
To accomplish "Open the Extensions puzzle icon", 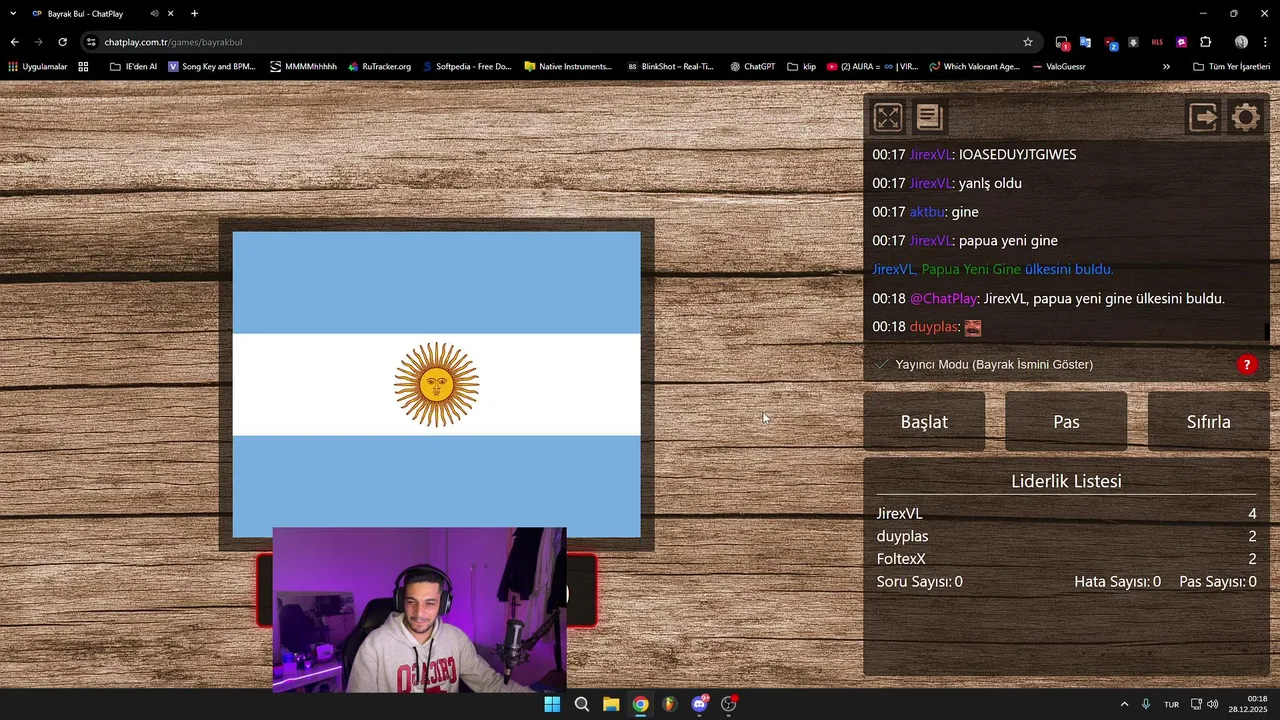I will [1205, 42].
